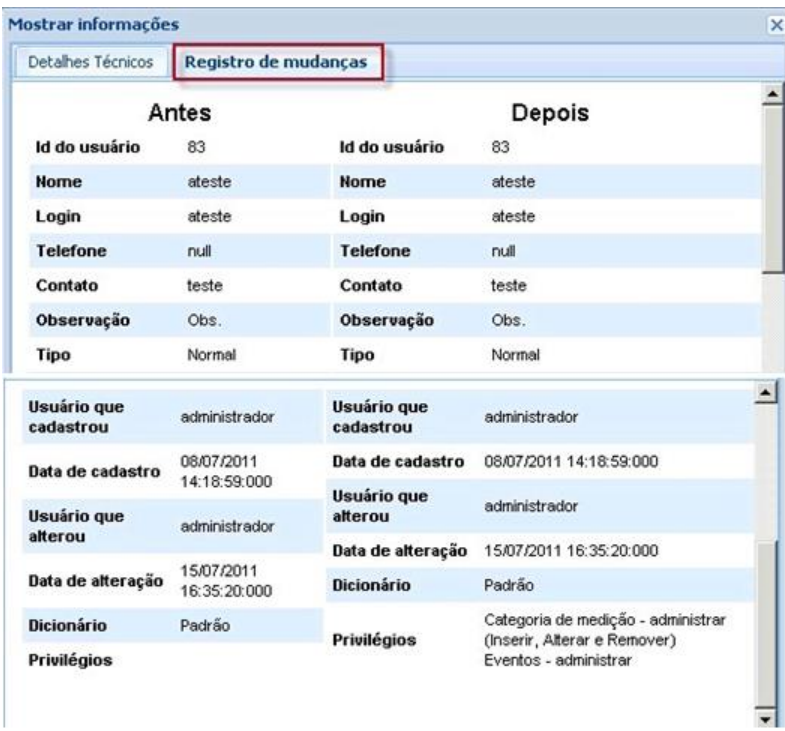785x731 pixels.
Task: Click the lower panel's scroll down arrow
Action: (x=771, y=719)
